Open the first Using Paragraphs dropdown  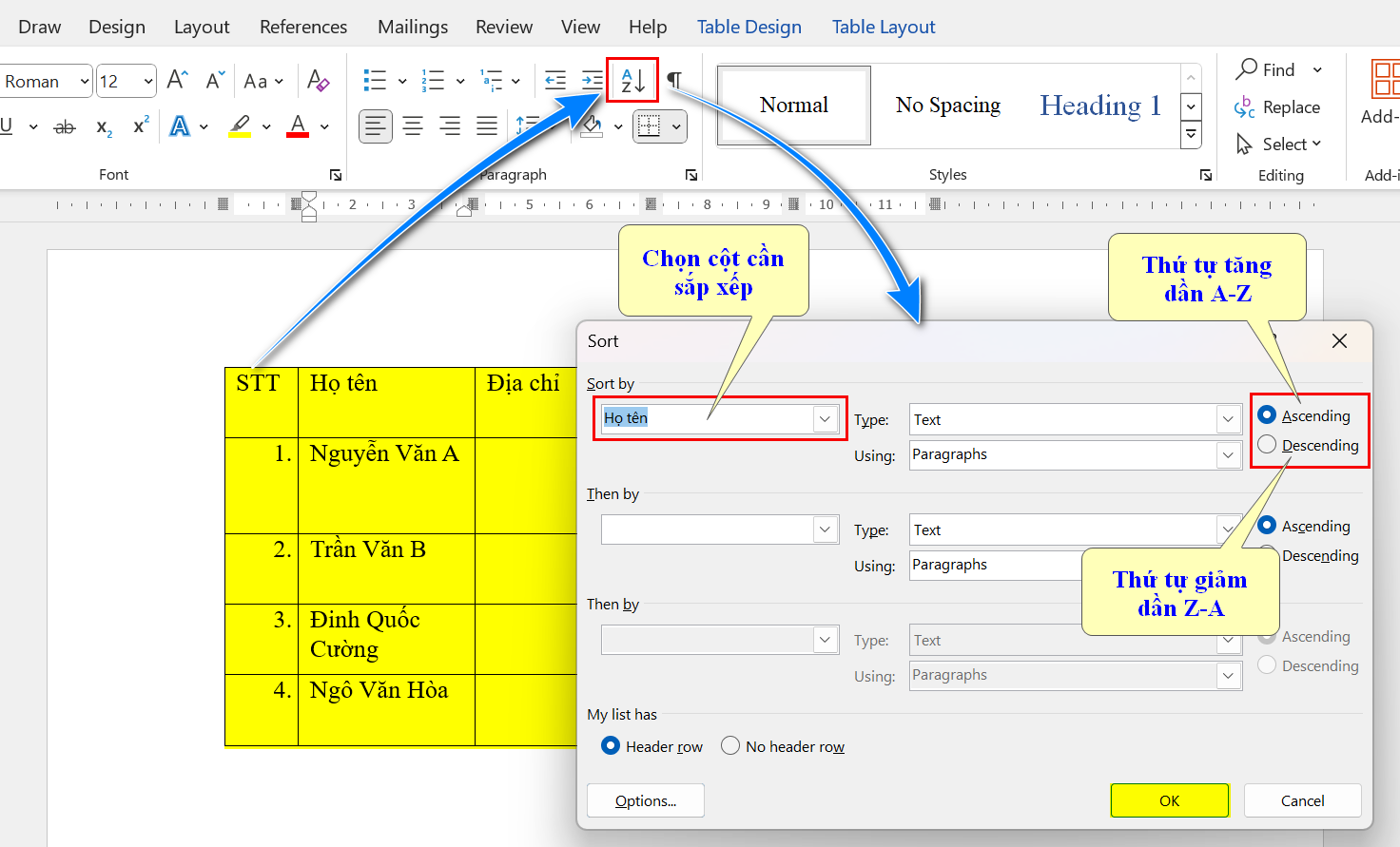(1228, 455)
